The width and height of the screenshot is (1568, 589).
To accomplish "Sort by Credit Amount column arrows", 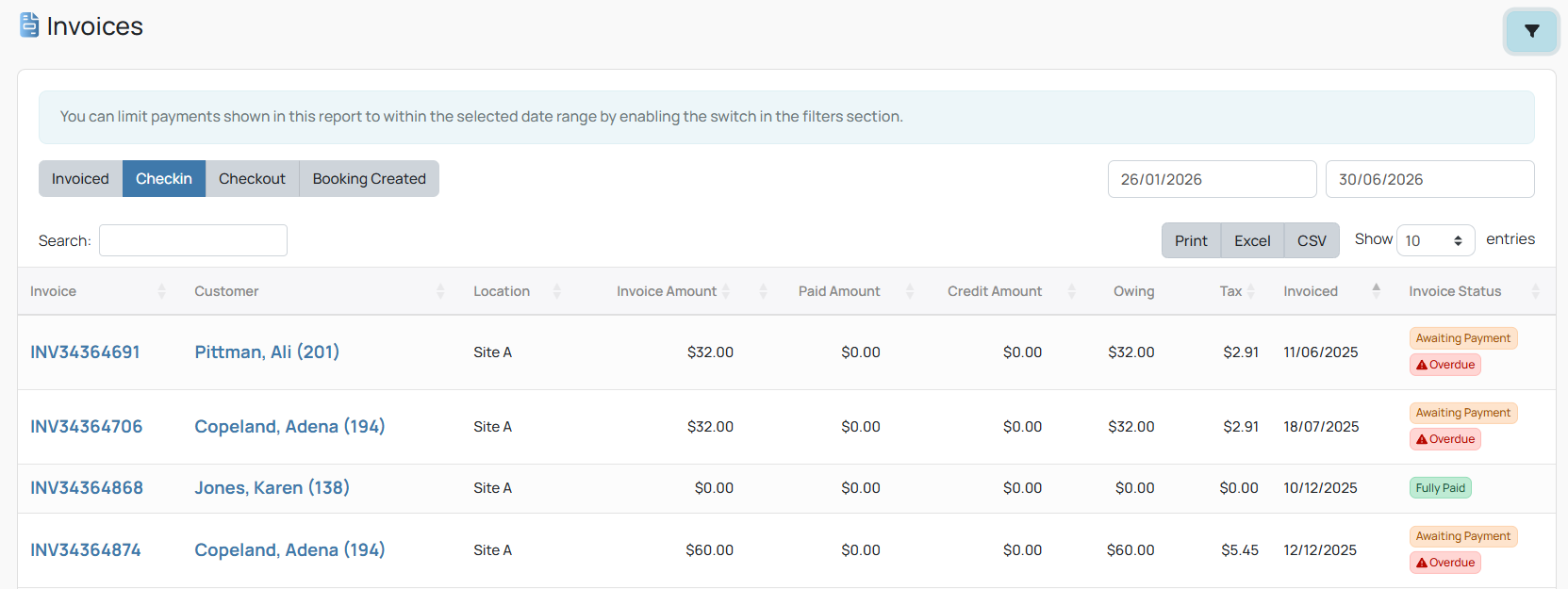I will click(1071, 291).
